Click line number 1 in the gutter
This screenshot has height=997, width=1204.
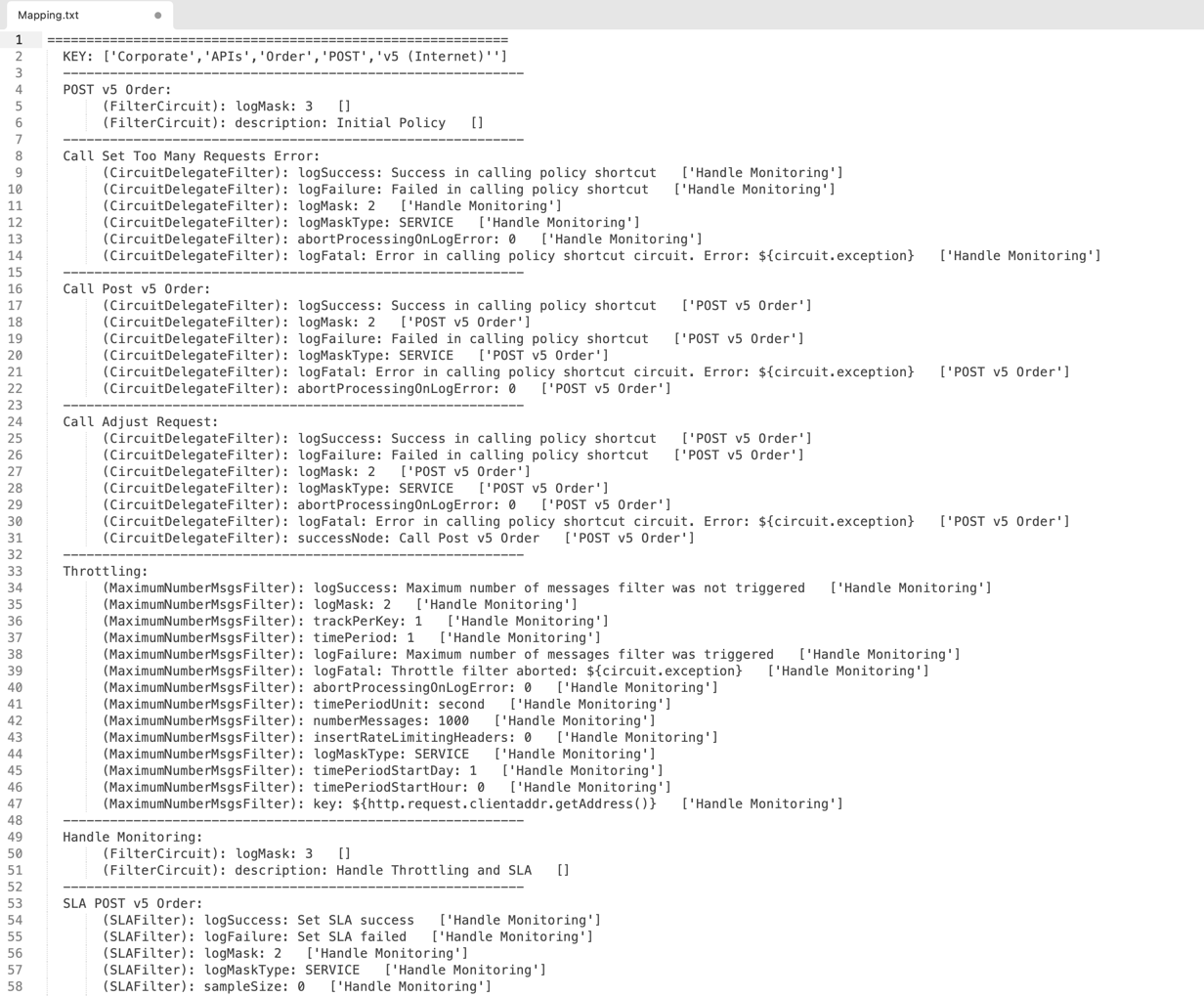(18, 40)
